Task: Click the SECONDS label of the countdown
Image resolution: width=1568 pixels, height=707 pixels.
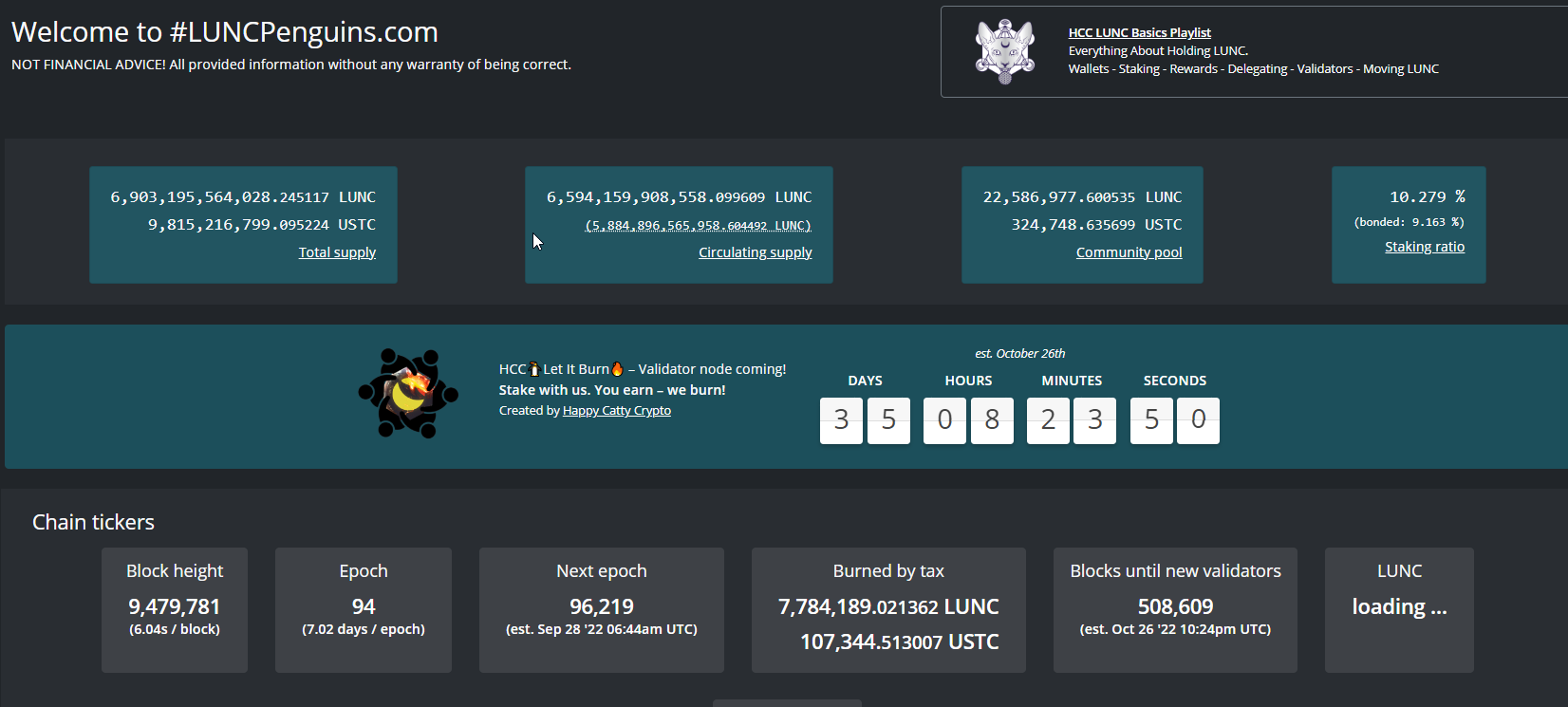Action: pos(1174,381)
